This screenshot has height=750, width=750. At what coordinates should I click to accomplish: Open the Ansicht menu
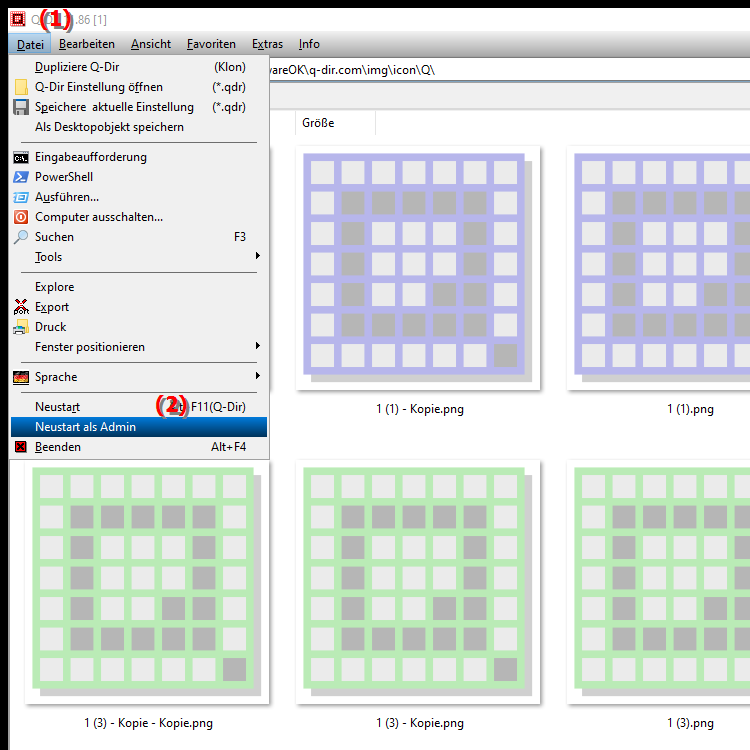(x=151, y=44)
